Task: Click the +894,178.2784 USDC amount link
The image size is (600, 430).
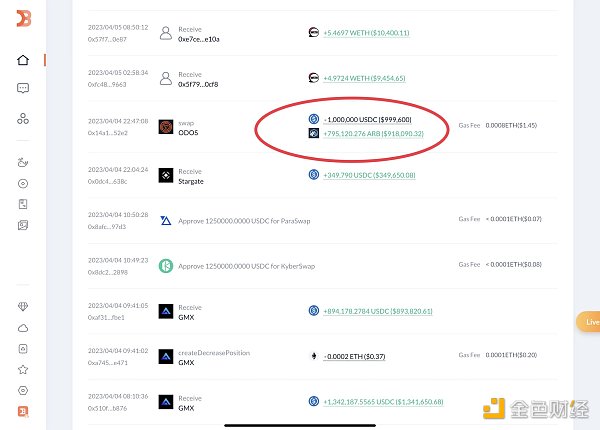Action: 377,311
